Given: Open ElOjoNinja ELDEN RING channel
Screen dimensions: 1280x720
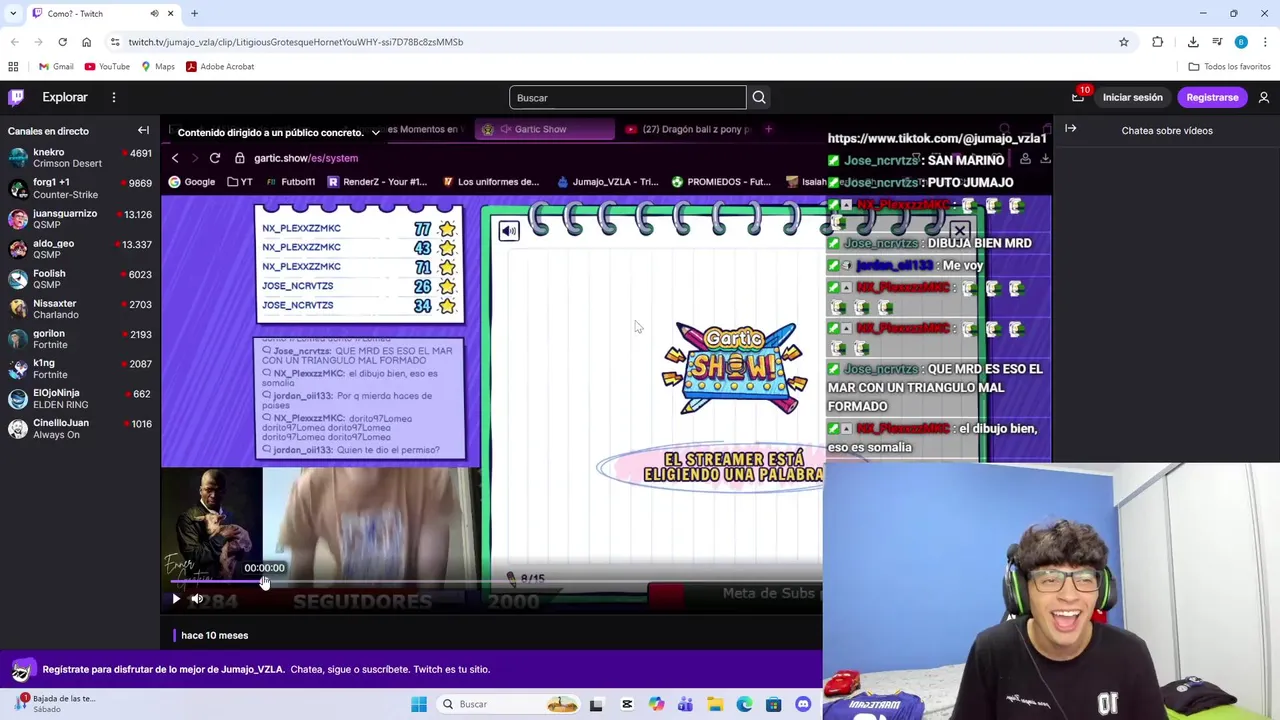Looking at the screenshot, I should point(80,398).
